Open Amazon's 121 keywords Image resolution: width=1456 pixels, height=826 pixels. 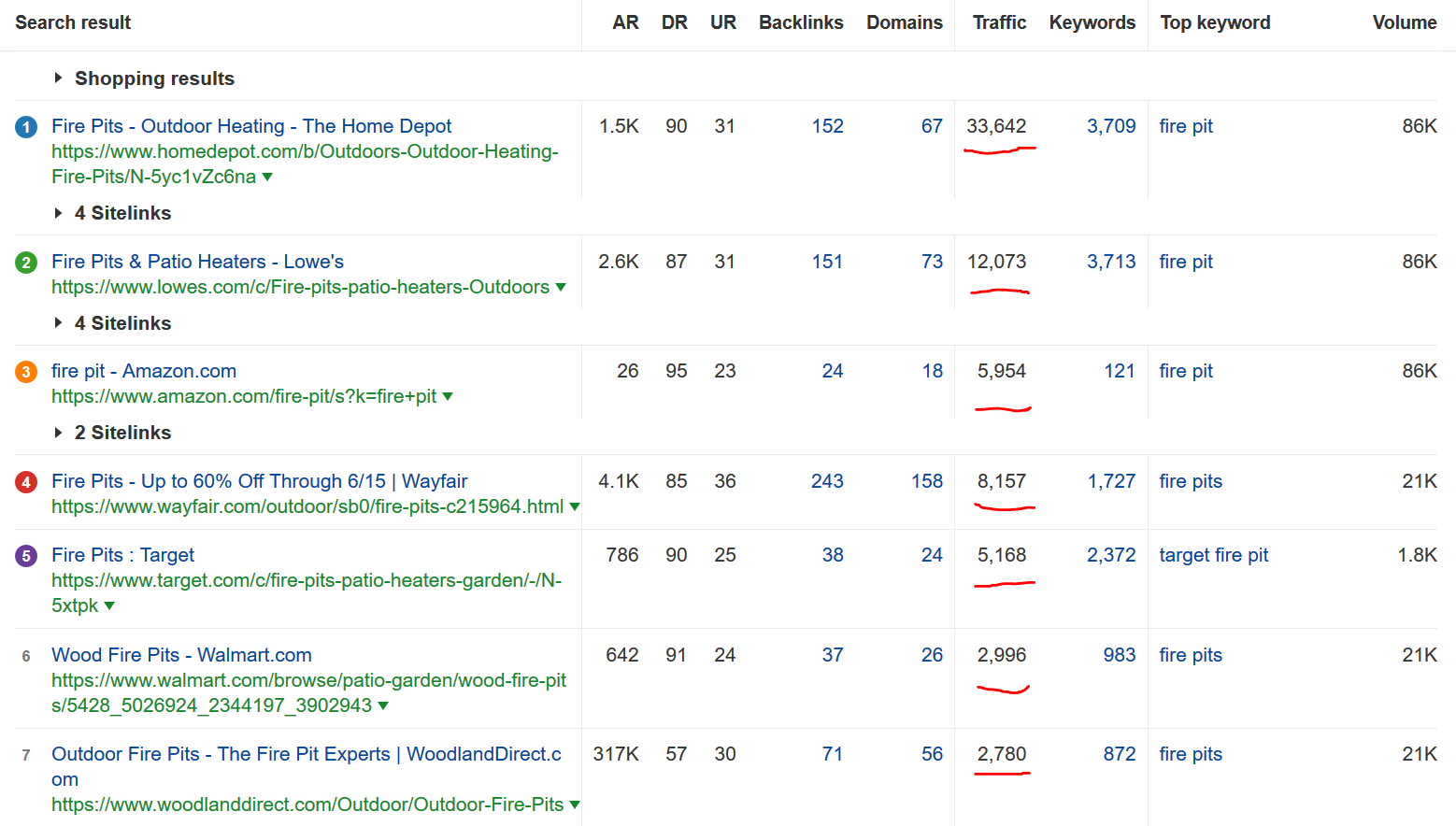click(x=1120, y=371)
